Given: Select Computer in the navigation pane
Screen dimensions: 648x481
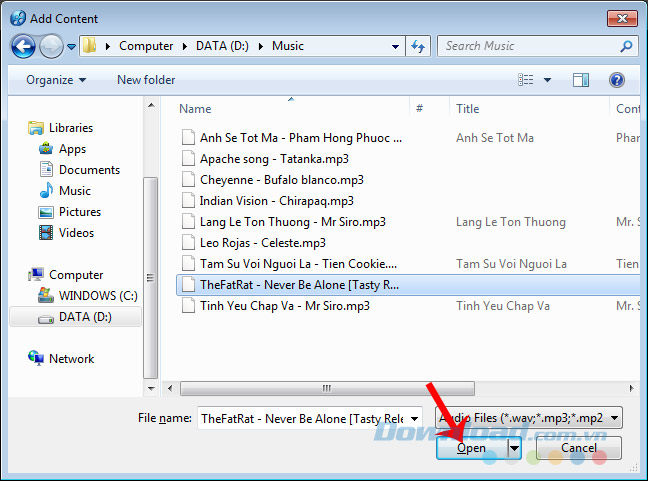Looking at the screenshot, I should tap(65, 275).
